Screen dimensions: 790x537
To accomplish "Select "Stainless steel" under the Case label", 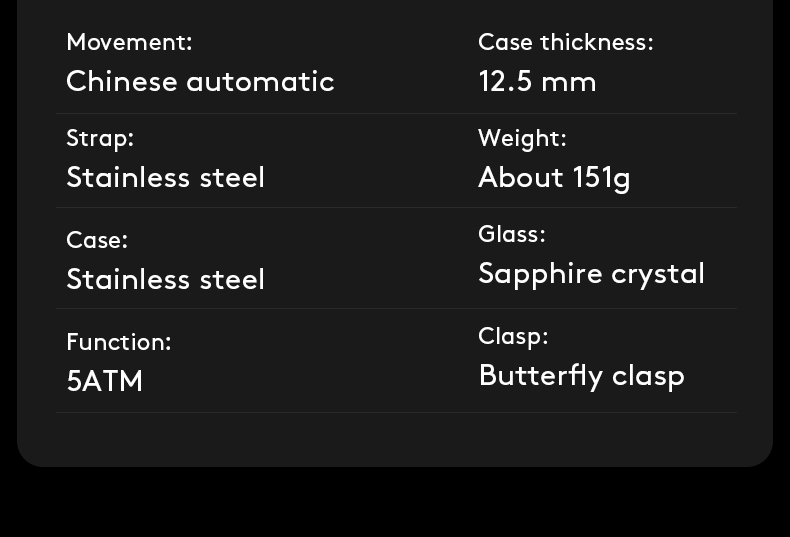I will tap(165, 279).
